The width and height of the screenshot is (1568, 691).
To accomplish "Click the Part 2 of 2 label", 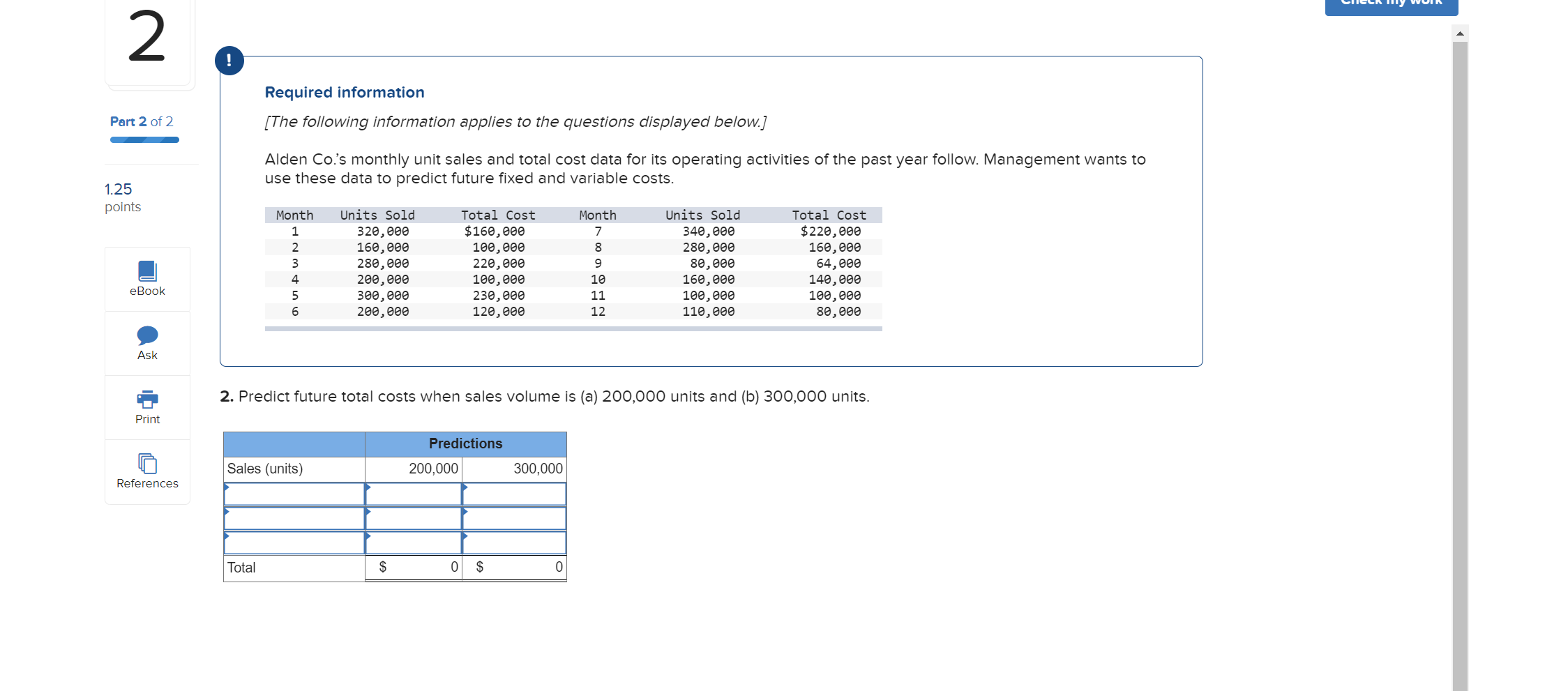I will [141, 121].
